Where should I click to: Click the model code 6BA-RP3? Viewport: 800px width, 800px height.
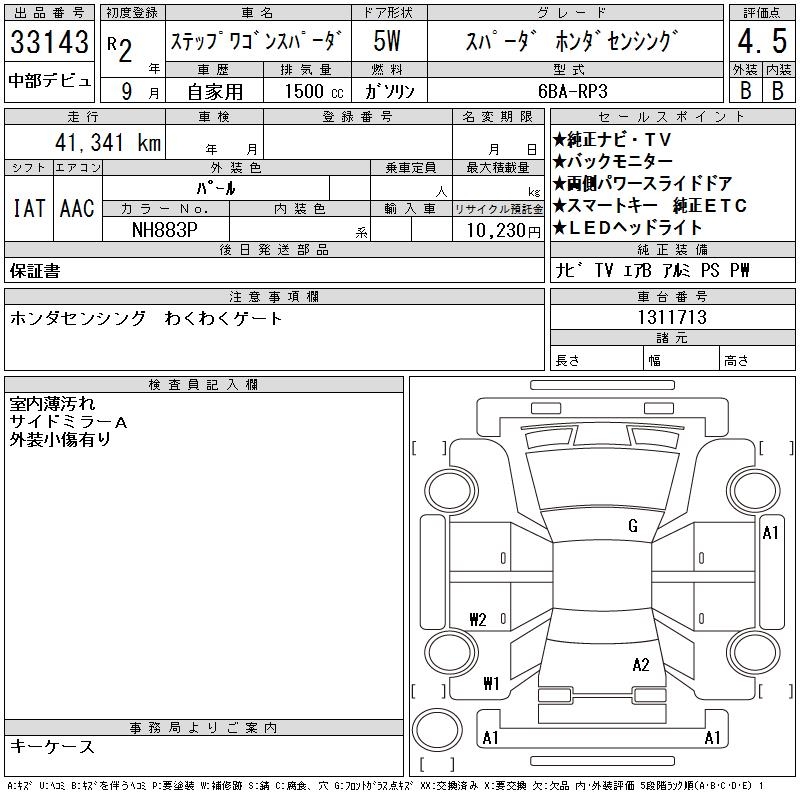click(x=573, y=90)
